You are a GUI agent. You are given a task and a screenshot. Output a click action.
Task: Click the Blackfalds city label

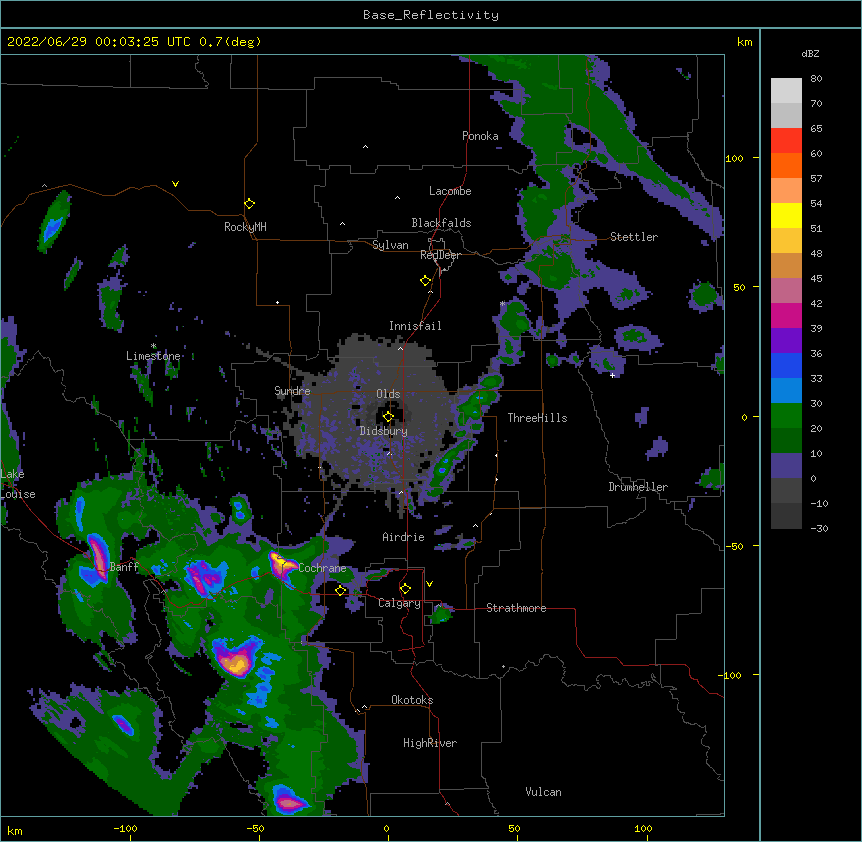pyautogui.click(x=441, y=223)
